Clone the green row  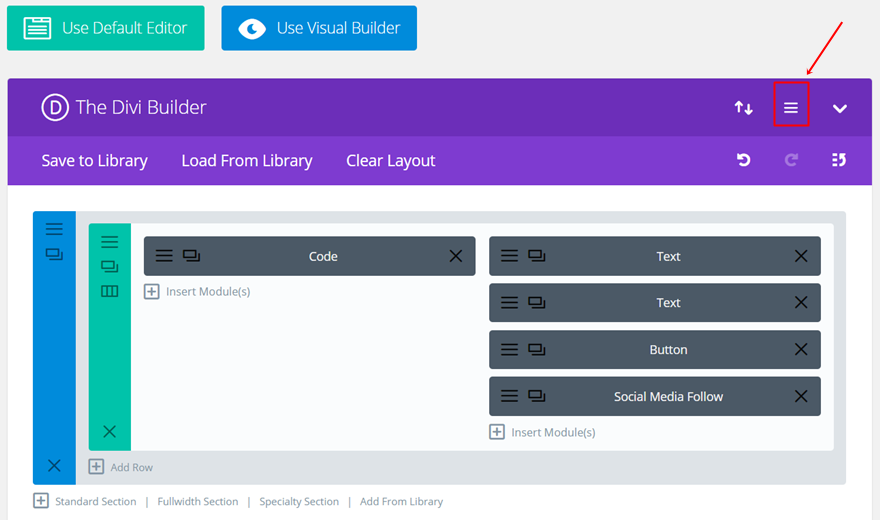[109, 266]
